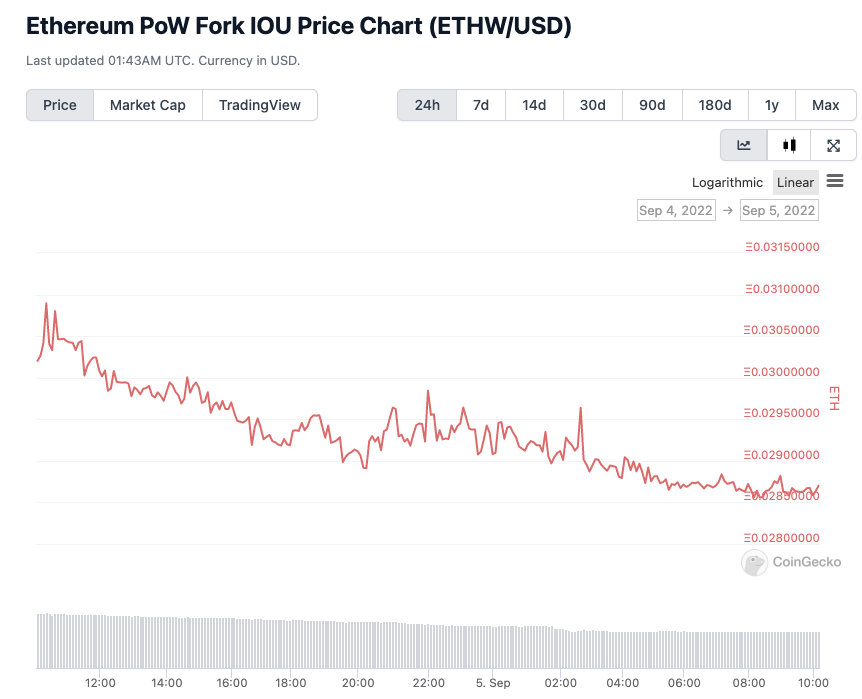Show Max price history
Viewport: 862px width, 699px height.
point(826,105)
